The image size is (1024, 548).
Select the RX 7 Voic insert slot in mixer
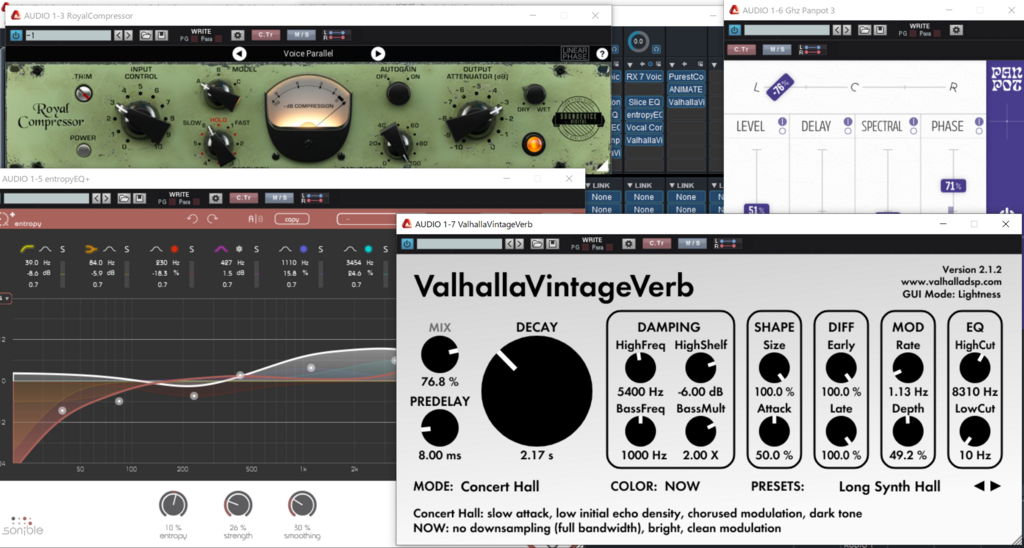tap(644, 77)
